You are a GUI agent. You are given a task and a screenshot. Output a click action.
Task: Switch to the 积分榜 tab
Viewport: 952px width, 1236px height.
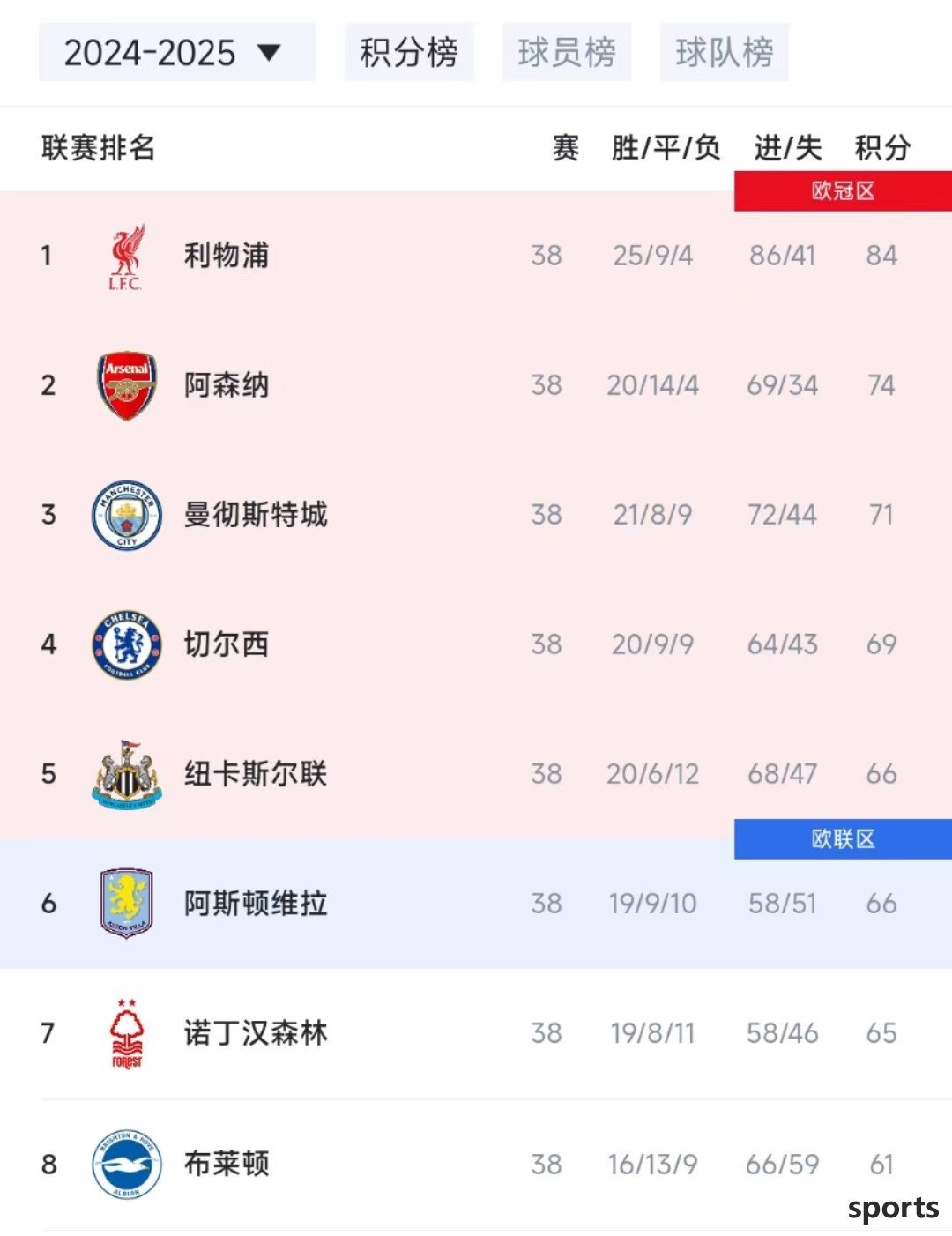coord(409,53)
